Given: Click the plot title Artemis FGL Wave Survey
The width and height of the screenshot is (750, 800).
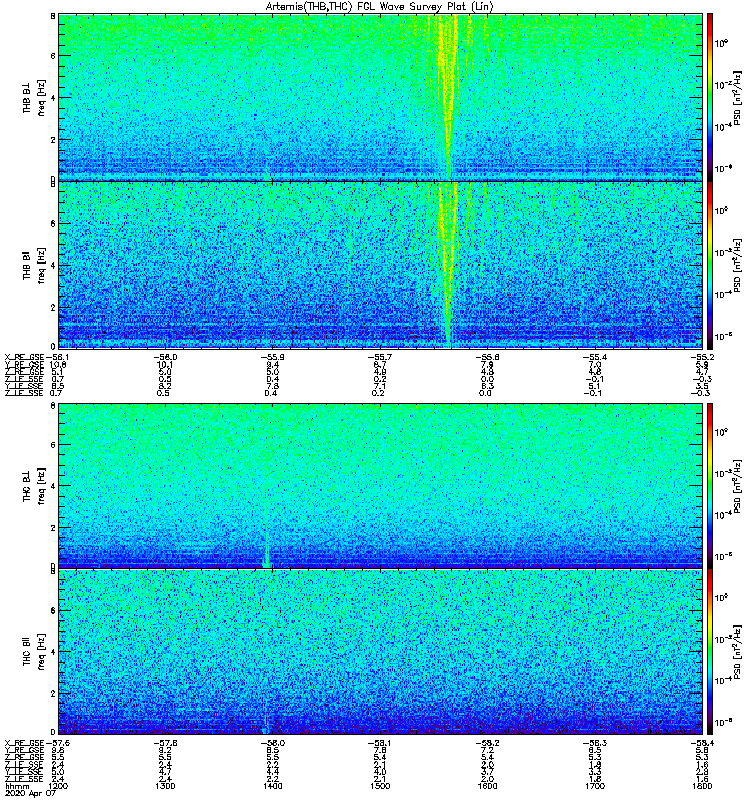Looking at the screenshot, I should 380,7.
